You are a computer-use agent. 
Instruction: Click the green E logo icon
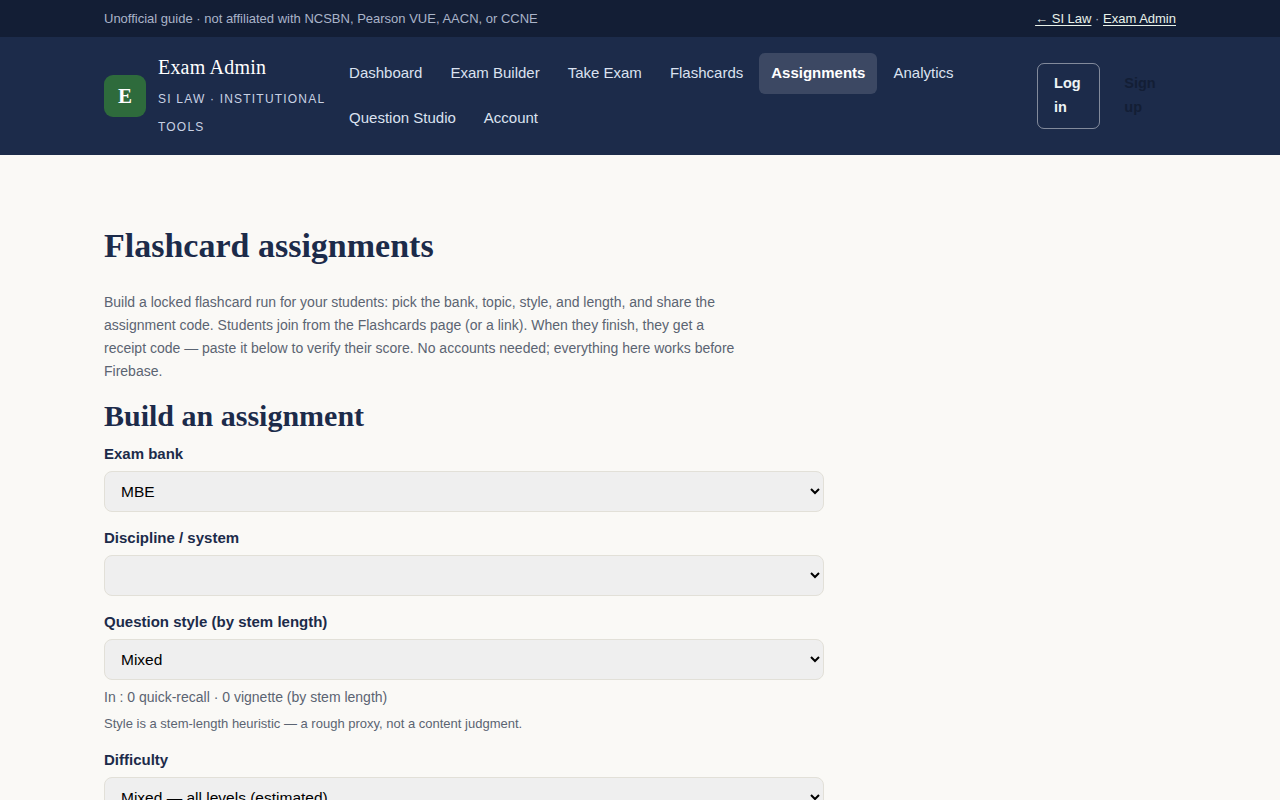[x=125, y=96]
